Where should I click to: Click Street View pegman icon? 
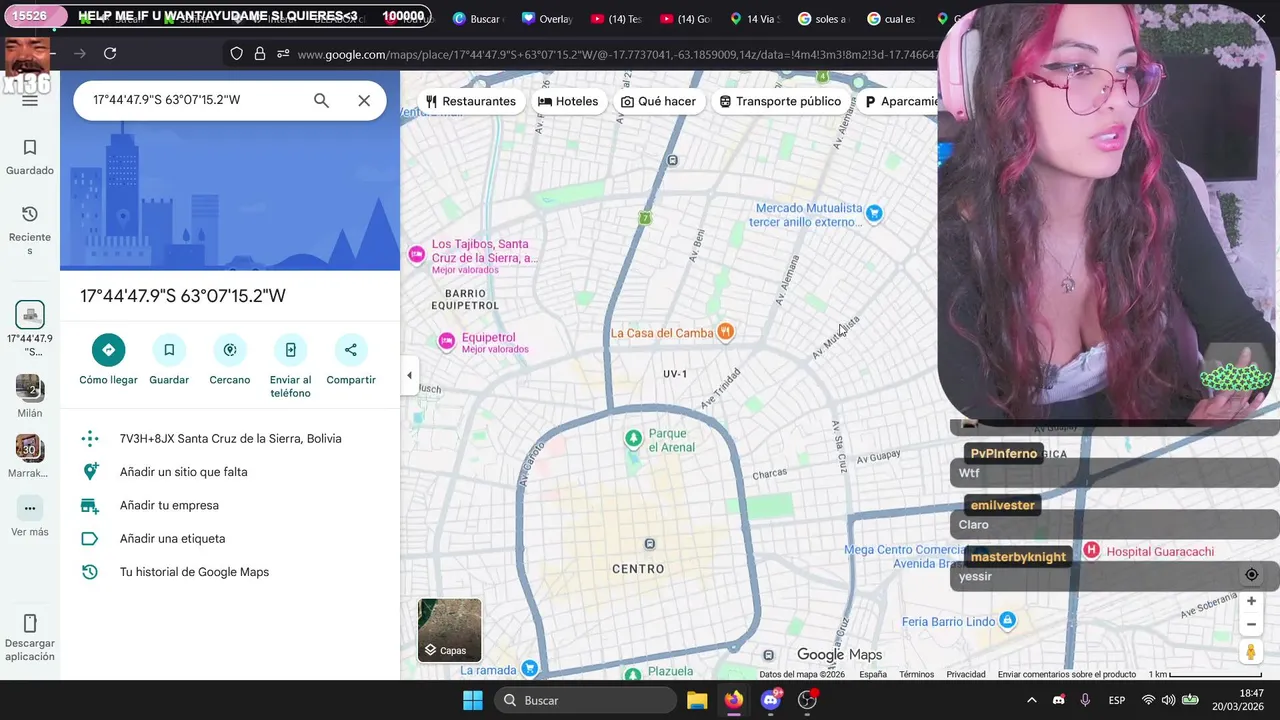(1251, 652)
